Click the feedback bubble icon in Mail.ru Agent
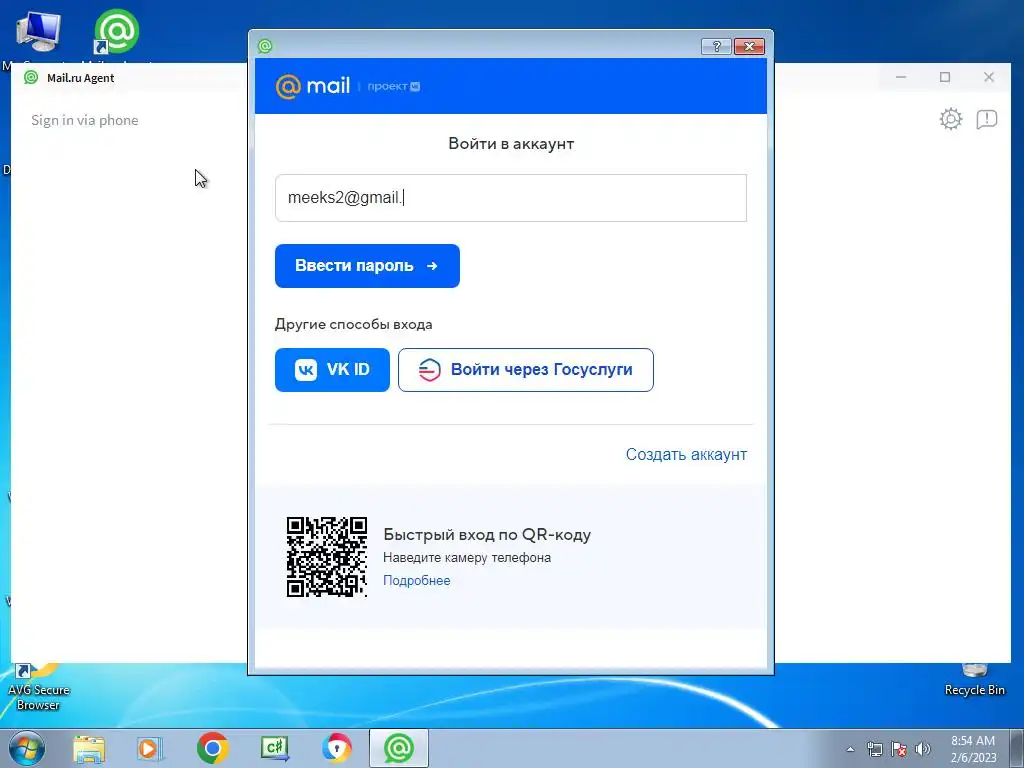The height and width of the screenshot is (768, 1024). [987, 119]
